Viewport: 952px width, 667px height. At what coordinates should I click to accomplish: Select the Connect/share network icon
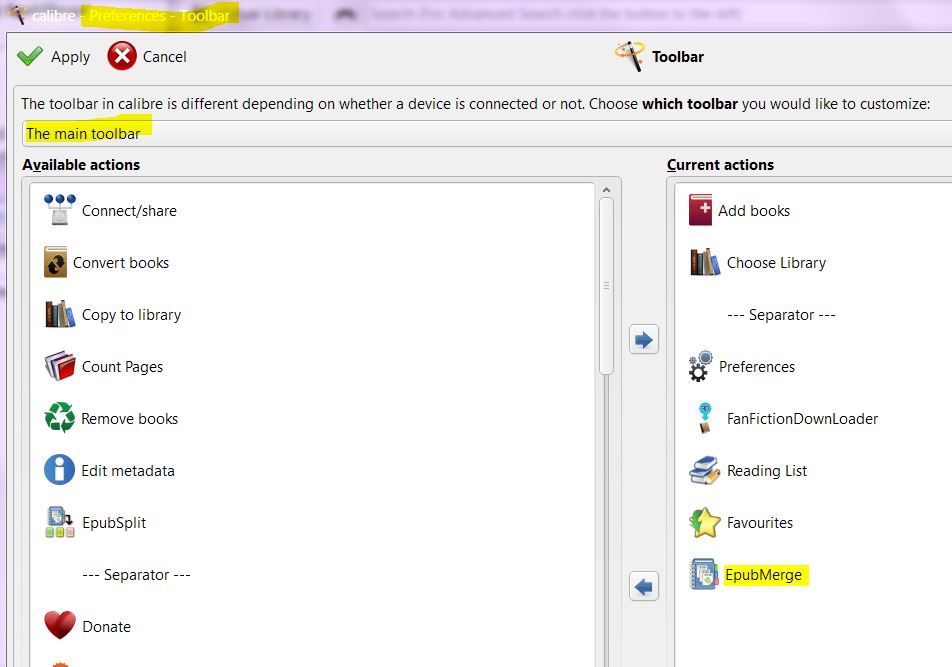click(60, 210)
